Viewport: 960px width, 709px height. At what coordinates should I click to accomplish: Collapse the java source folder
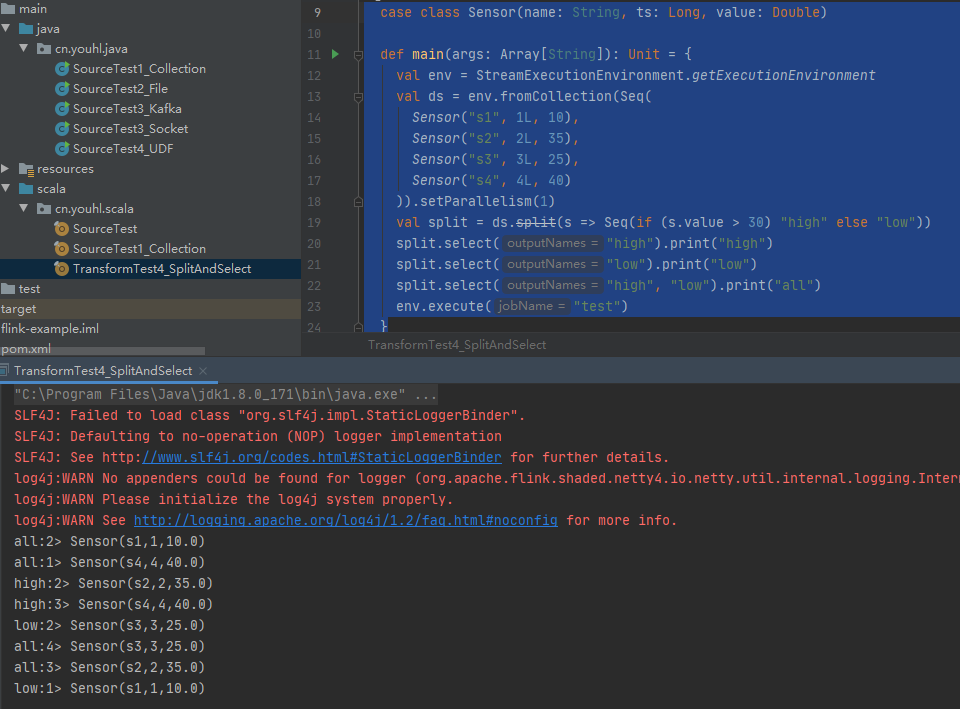pyautogui.click(x=6, y=29)
